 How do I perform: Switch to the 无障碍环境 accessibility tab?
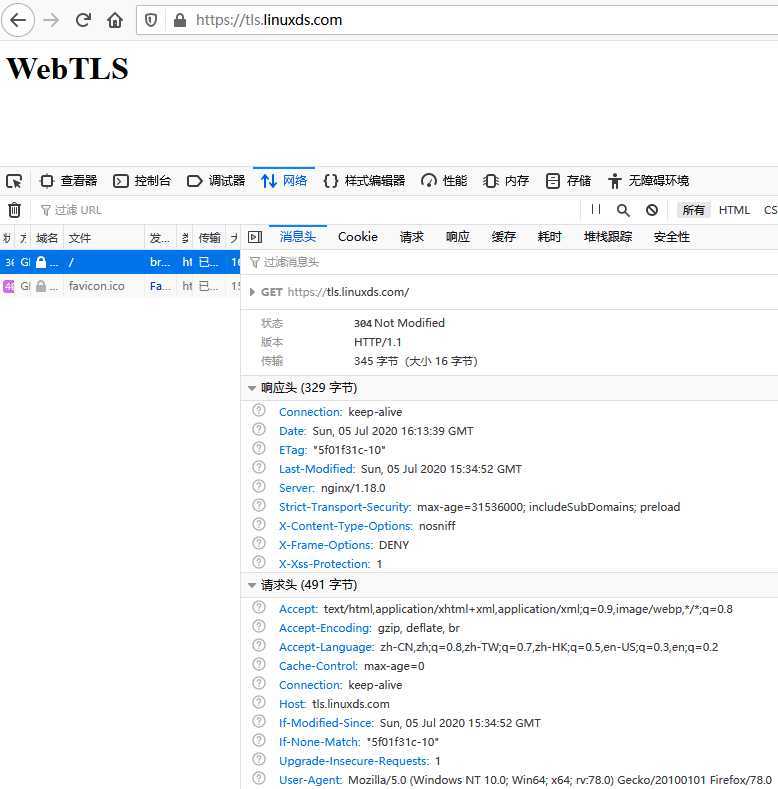(648, 181)
